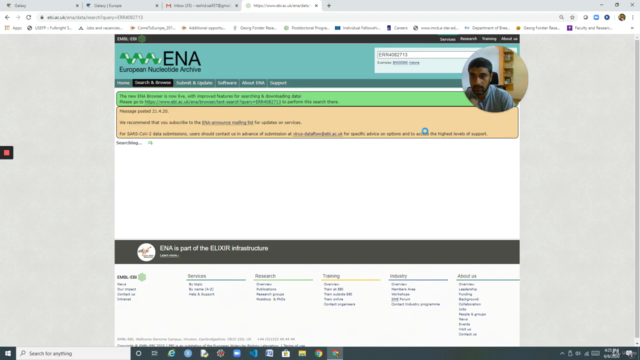Click footer Research groups link
Image resolution: width=640 pixels, height=360 pixels.
pyautogui.click(x=270, y=294)
